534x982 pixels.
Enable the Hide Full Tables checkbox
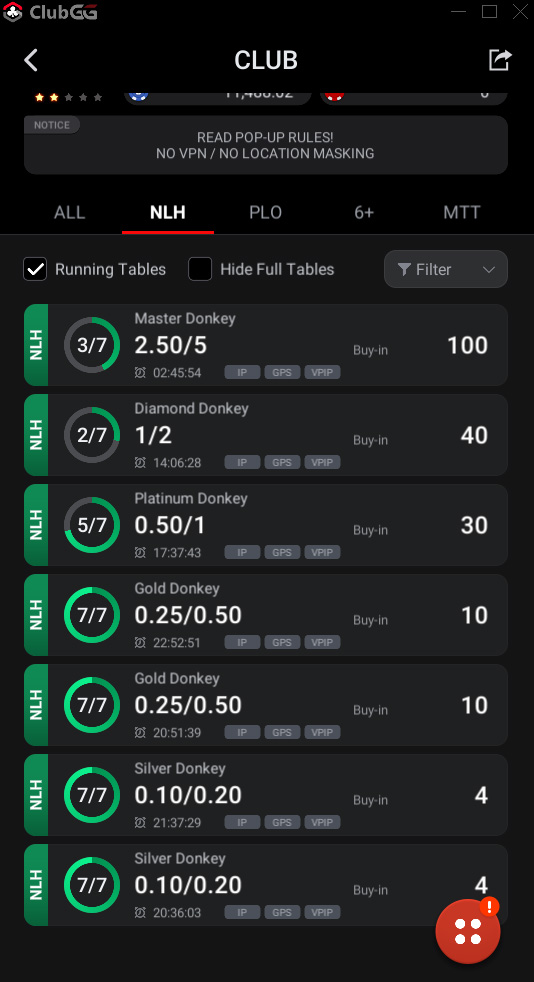tap(200, 269)
